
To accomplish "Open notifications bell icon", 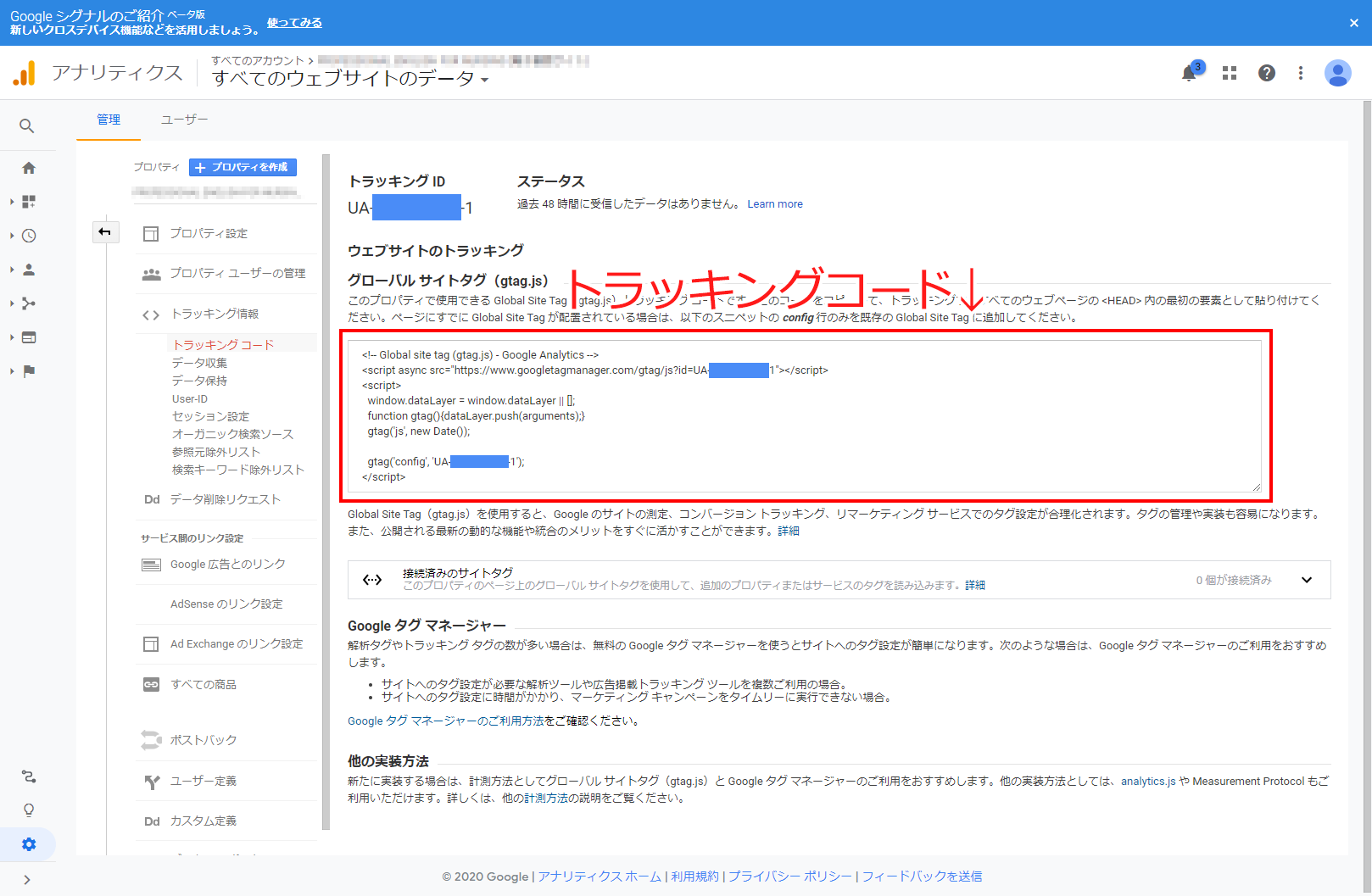I will point(1190,73).
